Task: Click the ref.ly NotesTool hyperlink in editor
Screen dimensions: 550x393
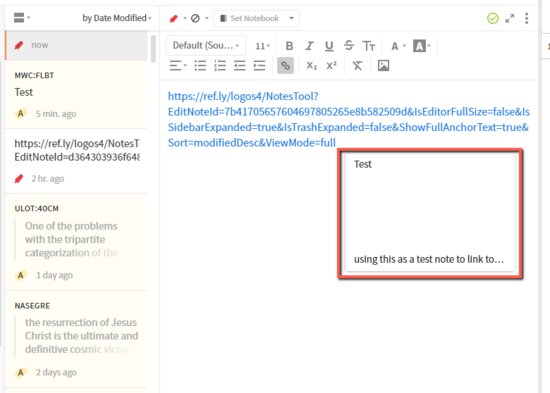Action: 348,119
